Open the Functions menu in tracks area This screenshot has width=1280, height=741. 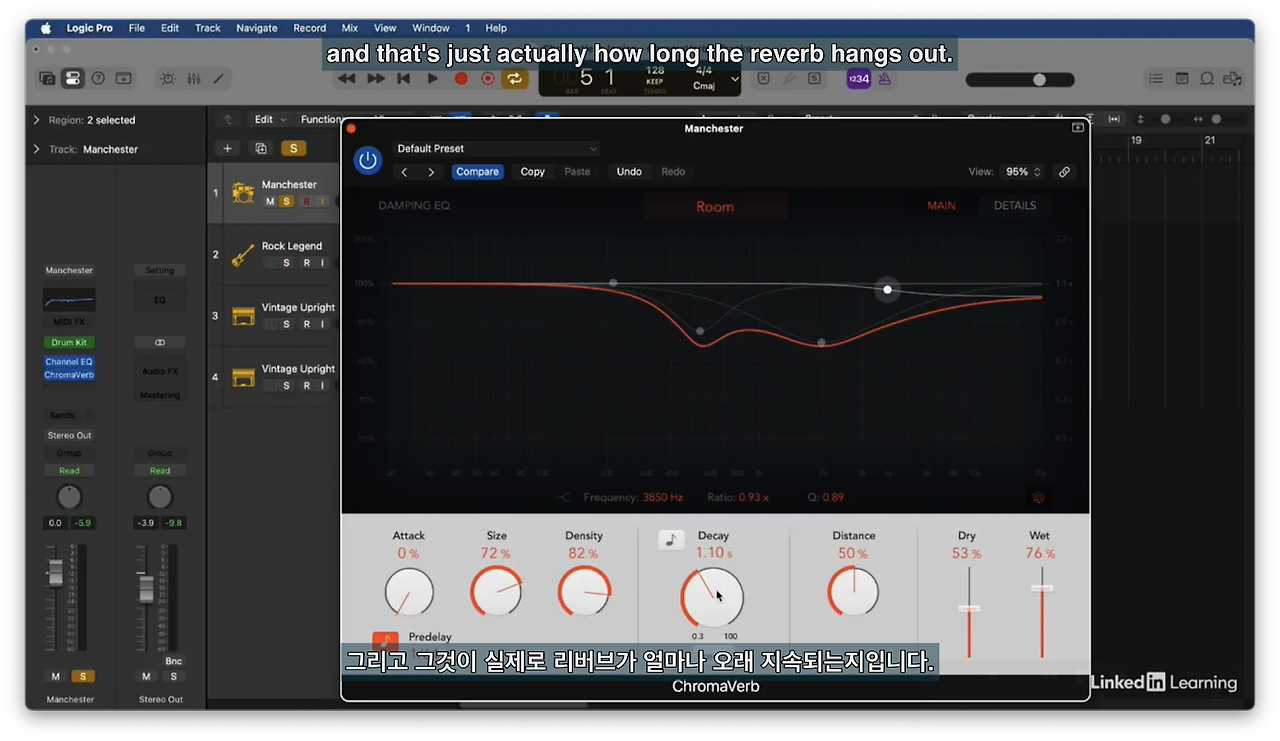pos(324,119)
